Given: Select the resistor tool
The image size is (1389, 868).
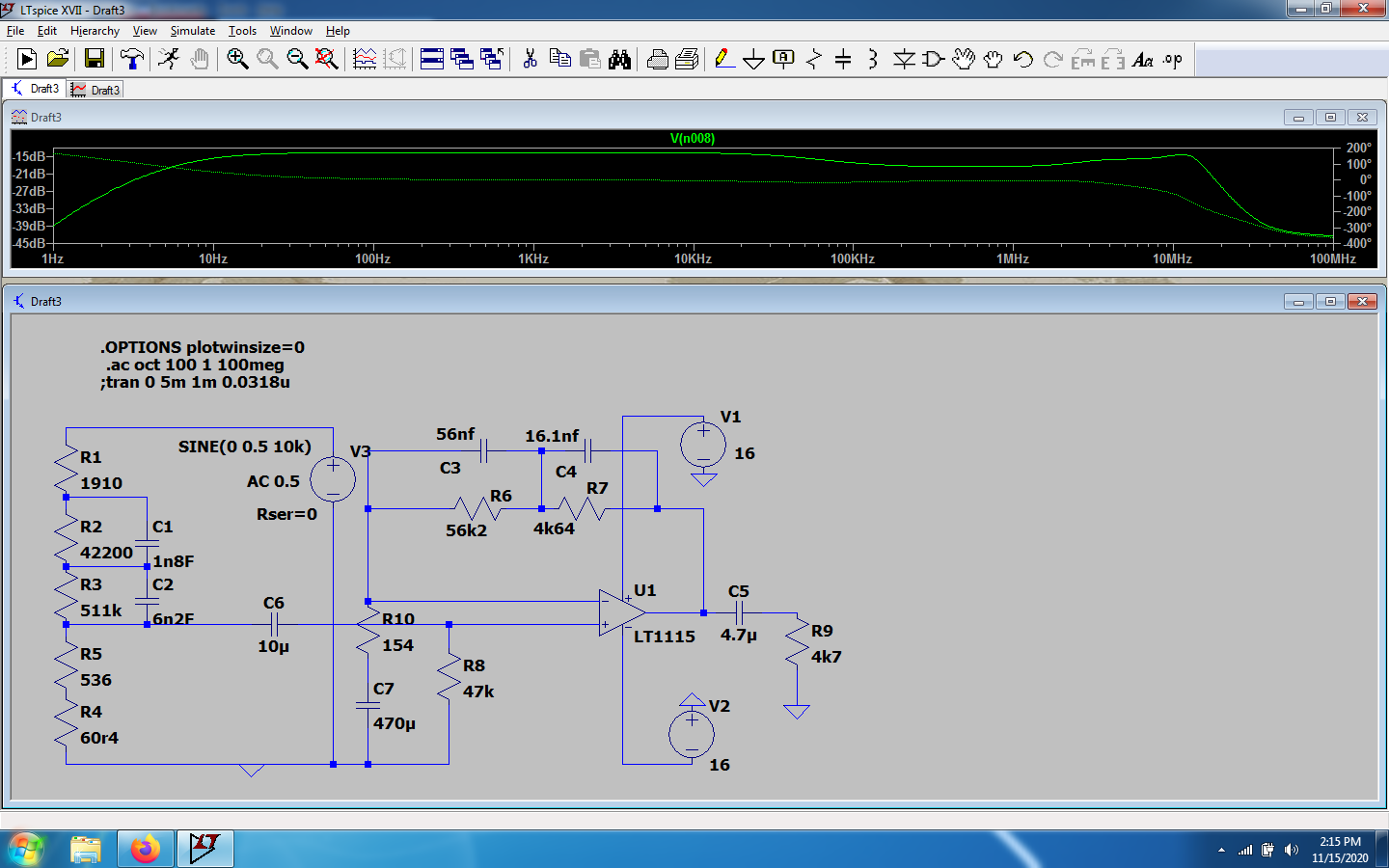Looking at the screenshot, I should [814, 59].
